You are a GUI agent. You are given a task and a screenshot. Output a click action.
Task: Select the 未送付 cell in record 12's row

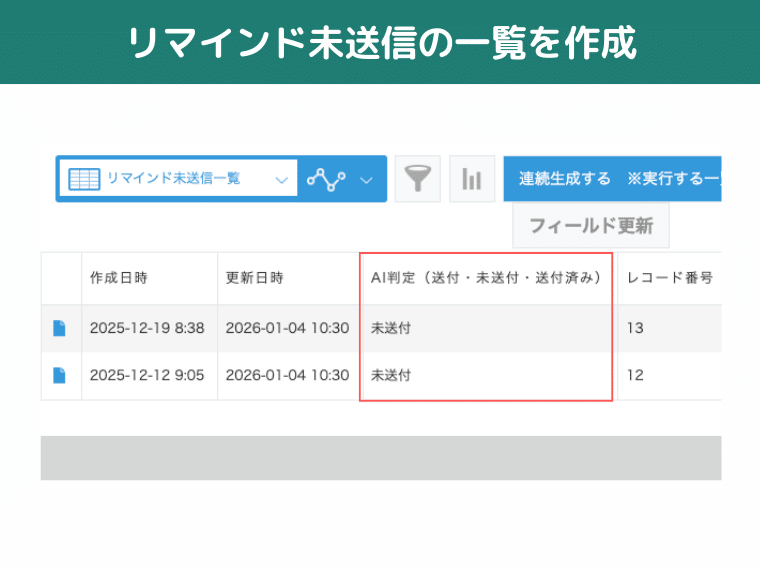point(391,376)
